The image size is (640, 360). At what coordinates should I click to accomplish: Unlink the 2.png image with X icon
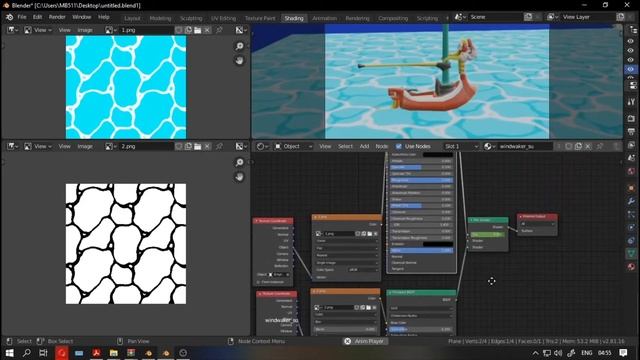coord(207,146)
